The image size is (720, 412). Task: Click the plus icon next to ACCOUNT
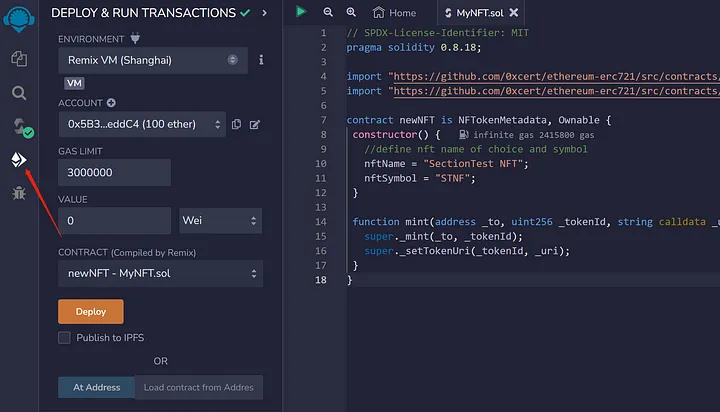pyautogui.click(x=111, y=103)
